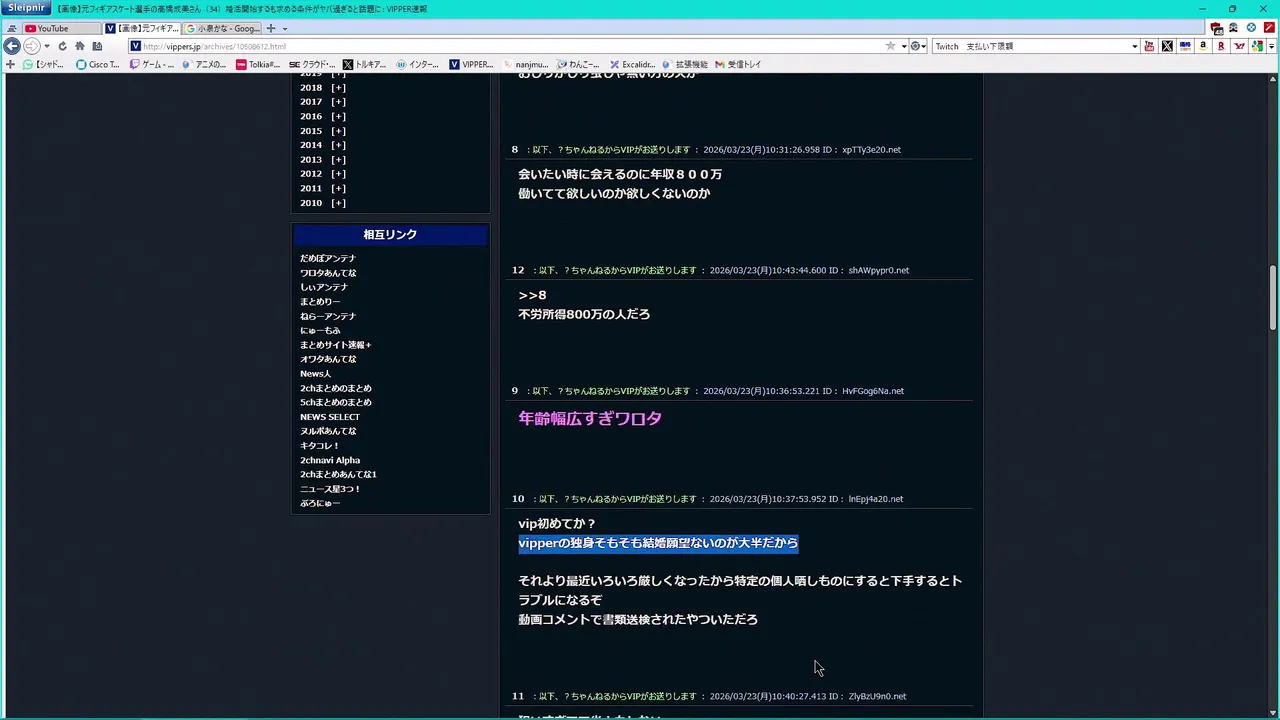
Task: Add bookmark with the plus icon on bookmarks bar
Action: pyautogui.click(x=10, y=64)
